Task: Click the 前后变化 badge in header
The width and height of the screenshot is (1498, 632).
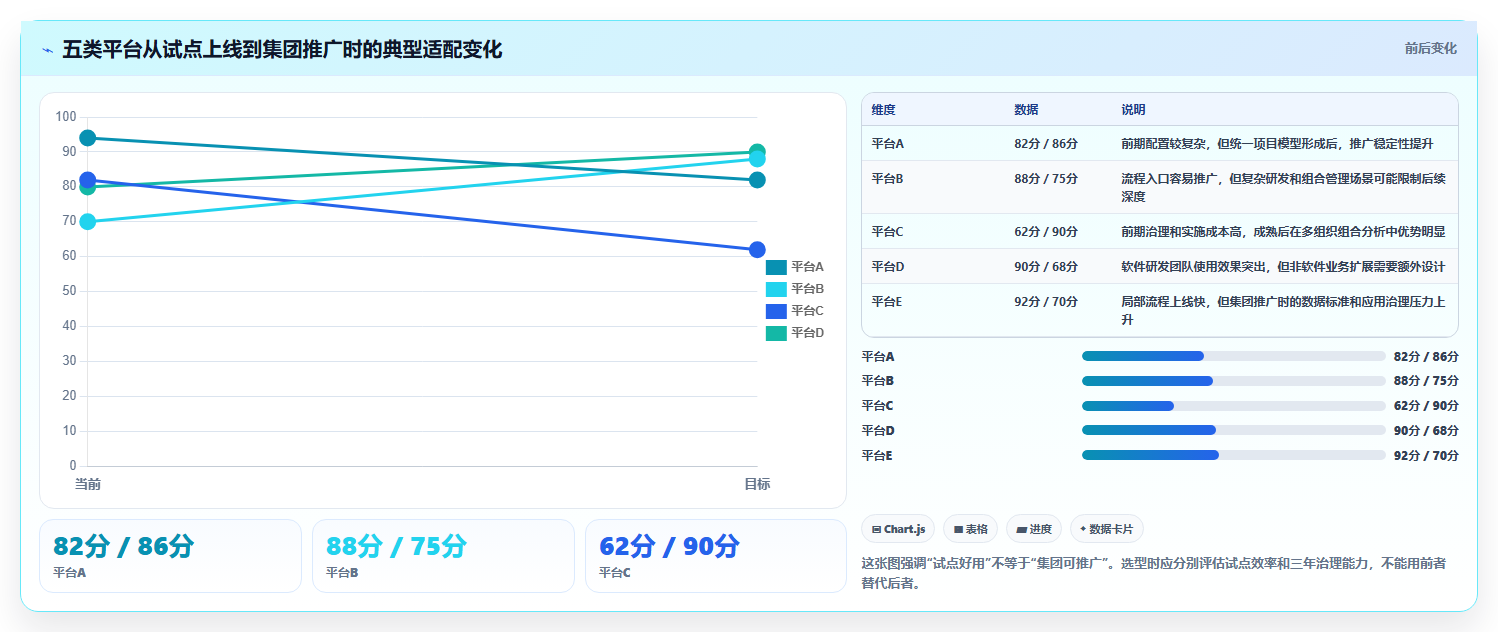Action: (x=1430, y=48)
